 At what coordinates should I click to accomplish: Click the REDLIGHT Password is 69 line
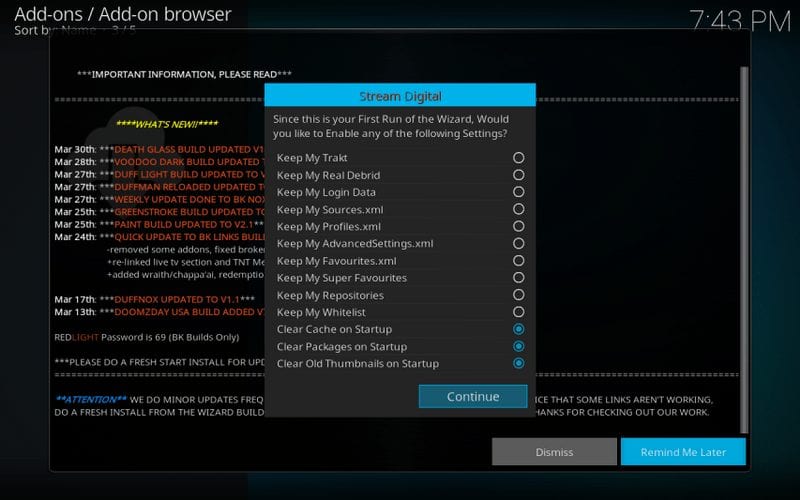click(x=146, y=337)
